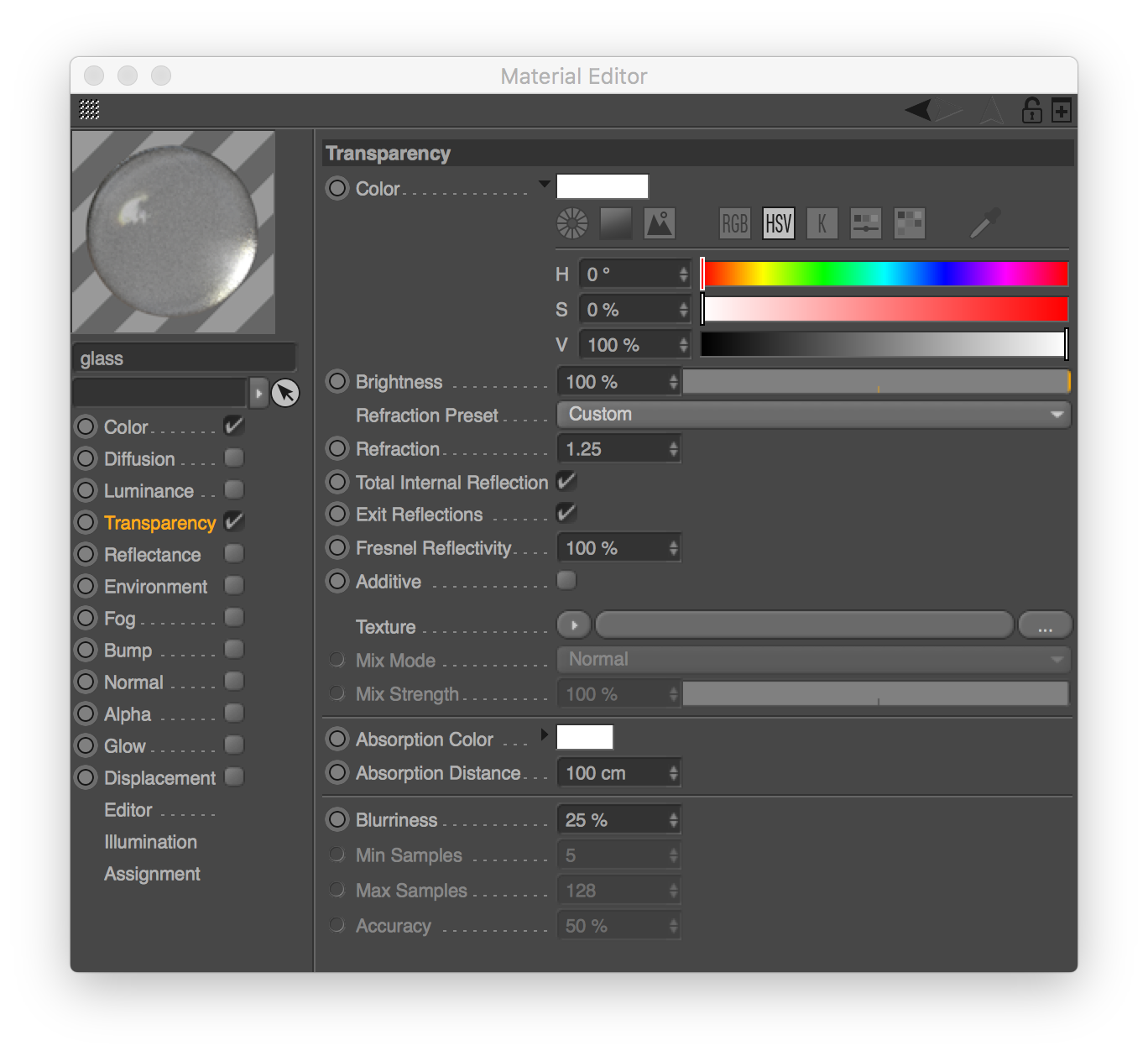Click the unlock icon in the toolbar

tap(1031, 109)
